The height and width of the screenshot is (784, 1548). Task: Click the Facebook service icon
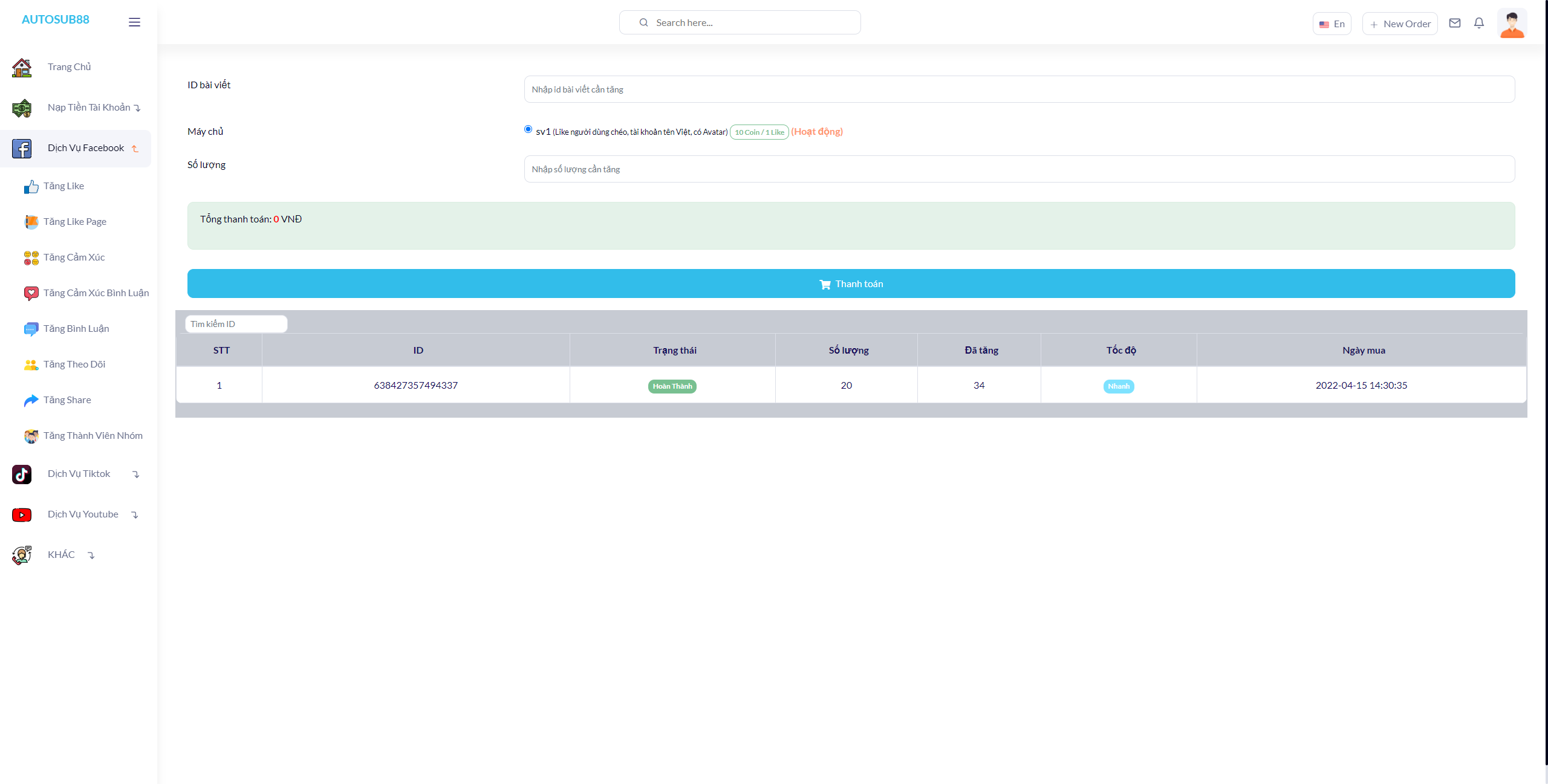point(22,149)
